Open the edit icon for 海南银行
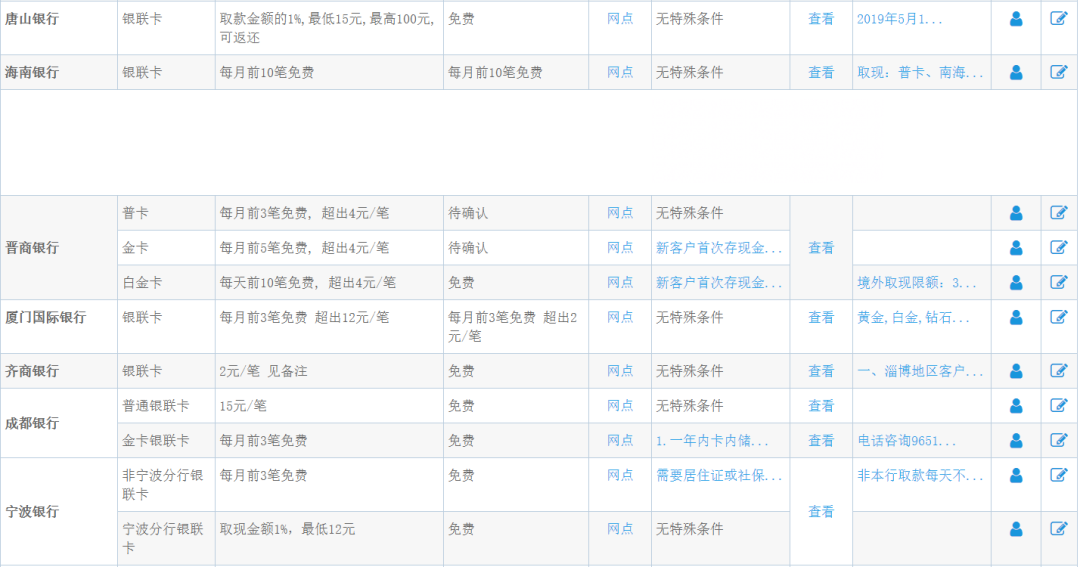The image size is (1080, 567). [1059, 72]
